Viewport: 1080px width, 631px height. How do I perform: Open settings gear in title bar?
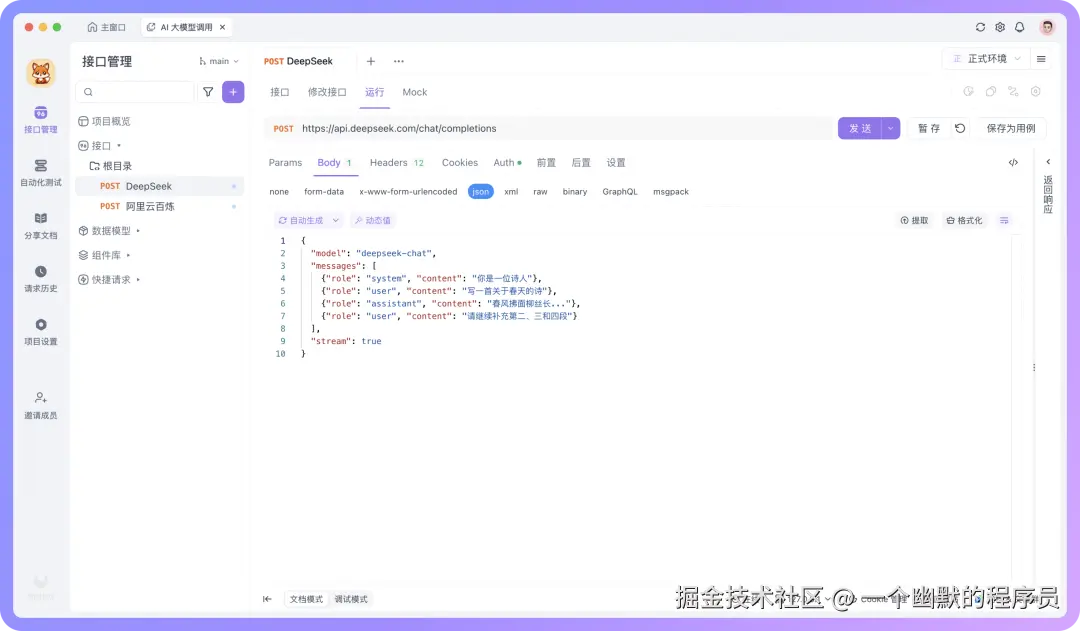click(x=1000, y=27)
